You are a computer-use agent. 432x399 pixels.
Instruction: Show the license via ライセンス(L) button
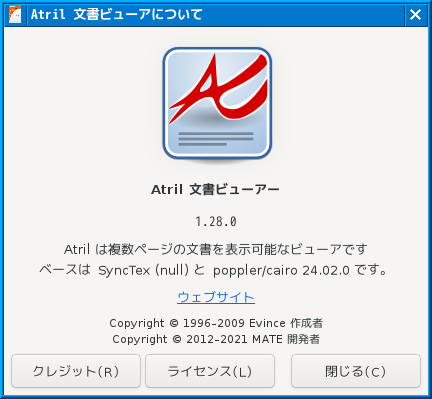[210, 371]
